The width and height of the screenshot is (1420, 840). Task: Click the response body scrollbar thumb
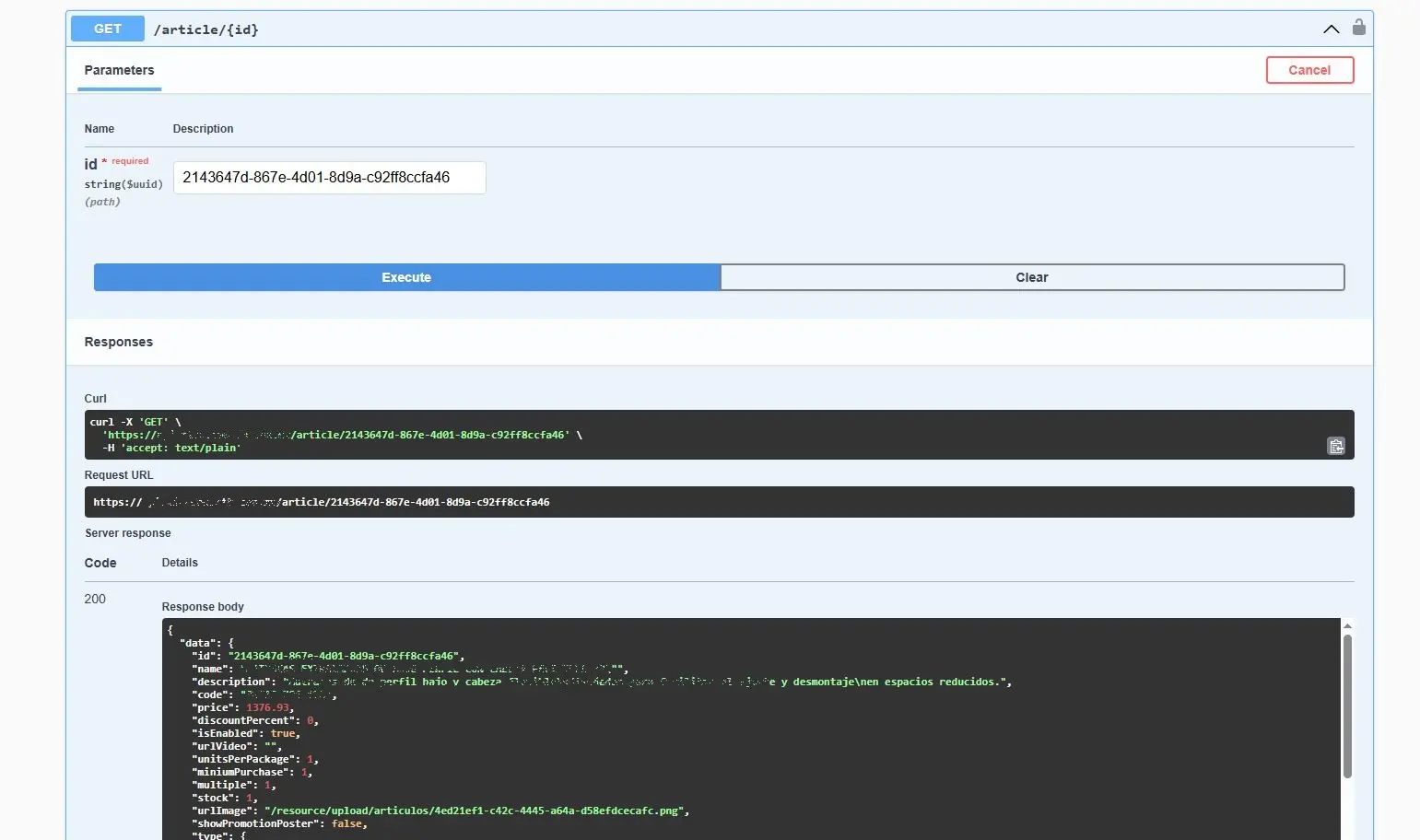tap(1347, 705)
